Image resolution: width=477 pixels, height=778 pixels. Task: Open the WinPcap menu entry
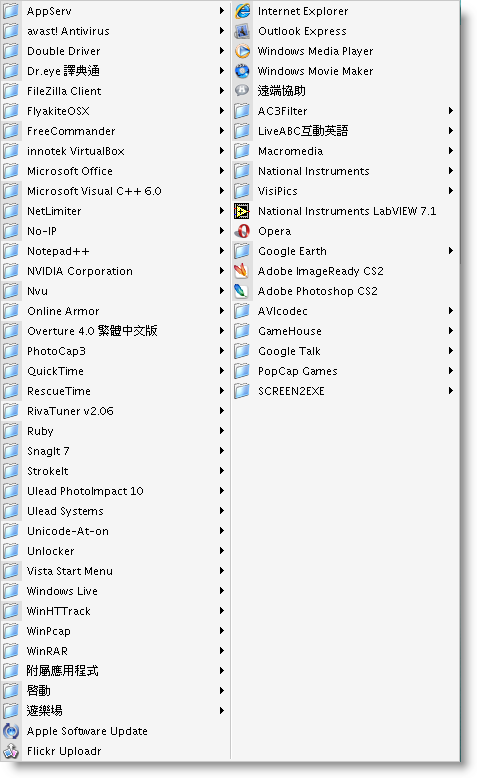click(115, 631)
